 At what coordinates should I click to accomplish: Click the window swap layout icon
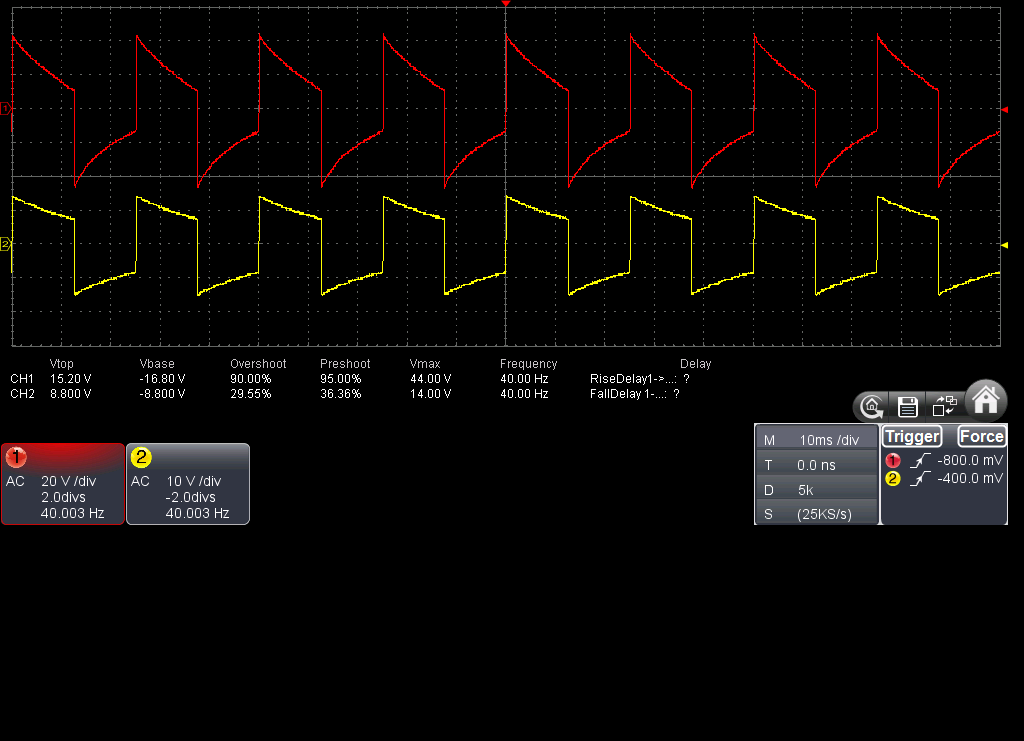click(944, 406)
